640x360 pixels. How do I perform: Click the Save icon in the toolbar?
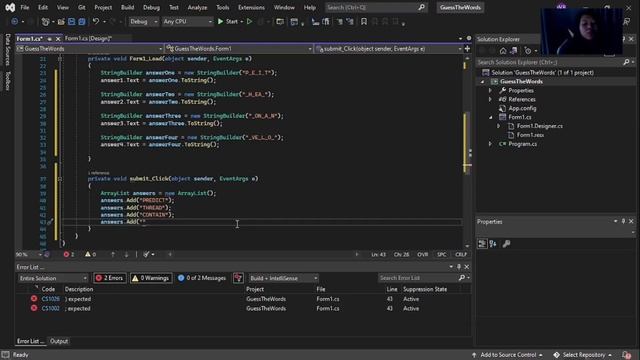tap(71, 22)
